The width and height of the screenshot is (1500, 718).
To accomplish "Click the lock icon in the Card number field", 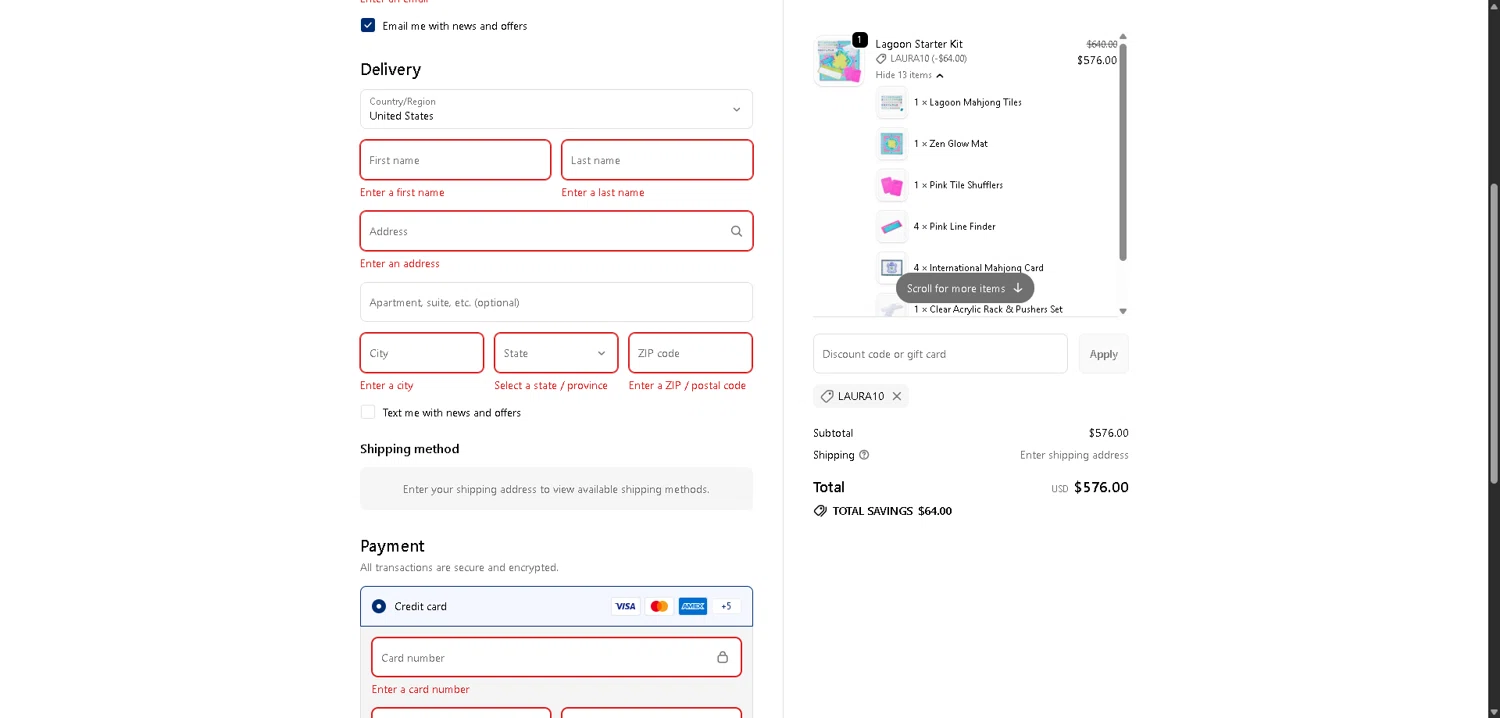I will [x=722, y=657].
